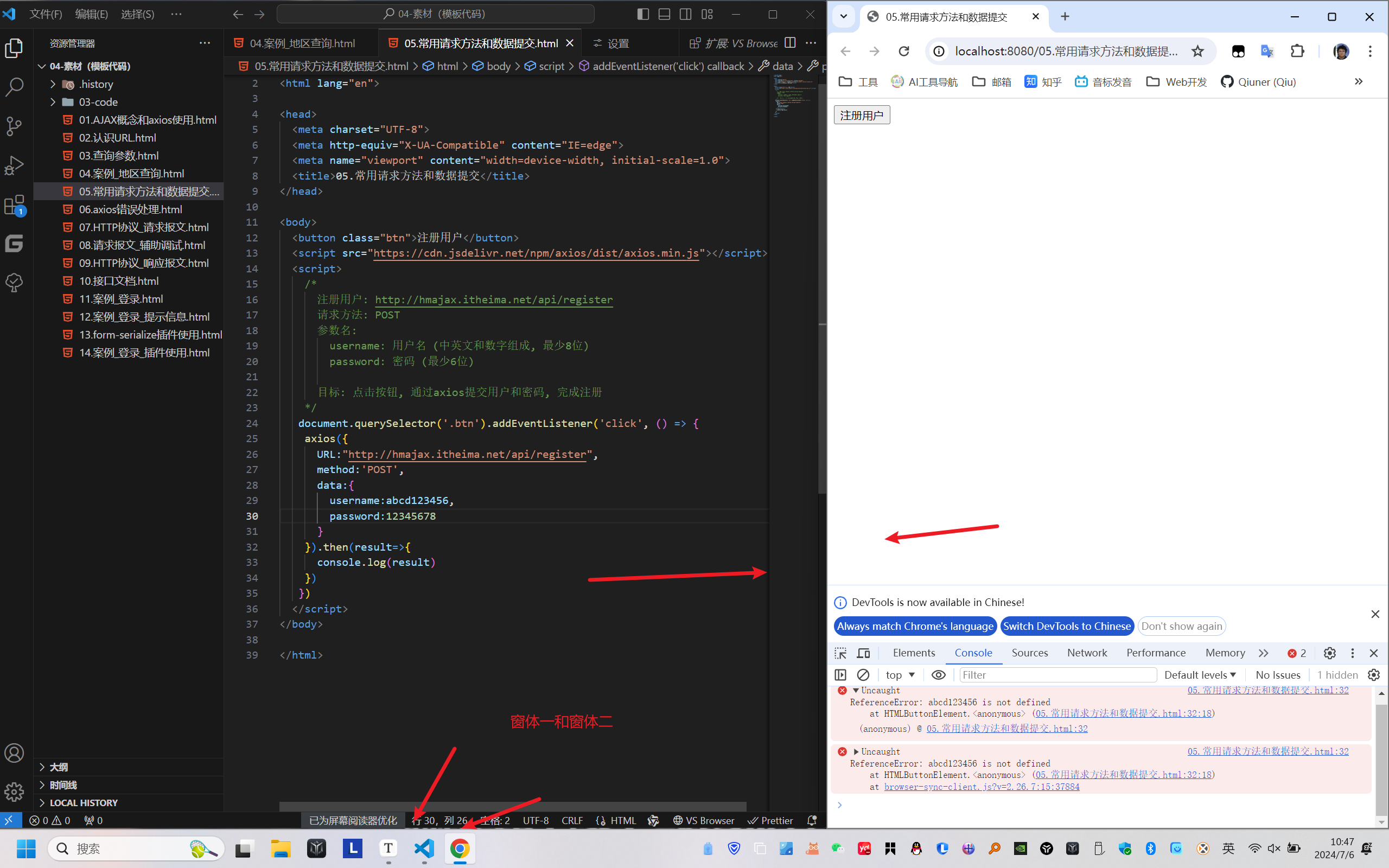Switch to Network tab in DevTools

point(1085,652)
